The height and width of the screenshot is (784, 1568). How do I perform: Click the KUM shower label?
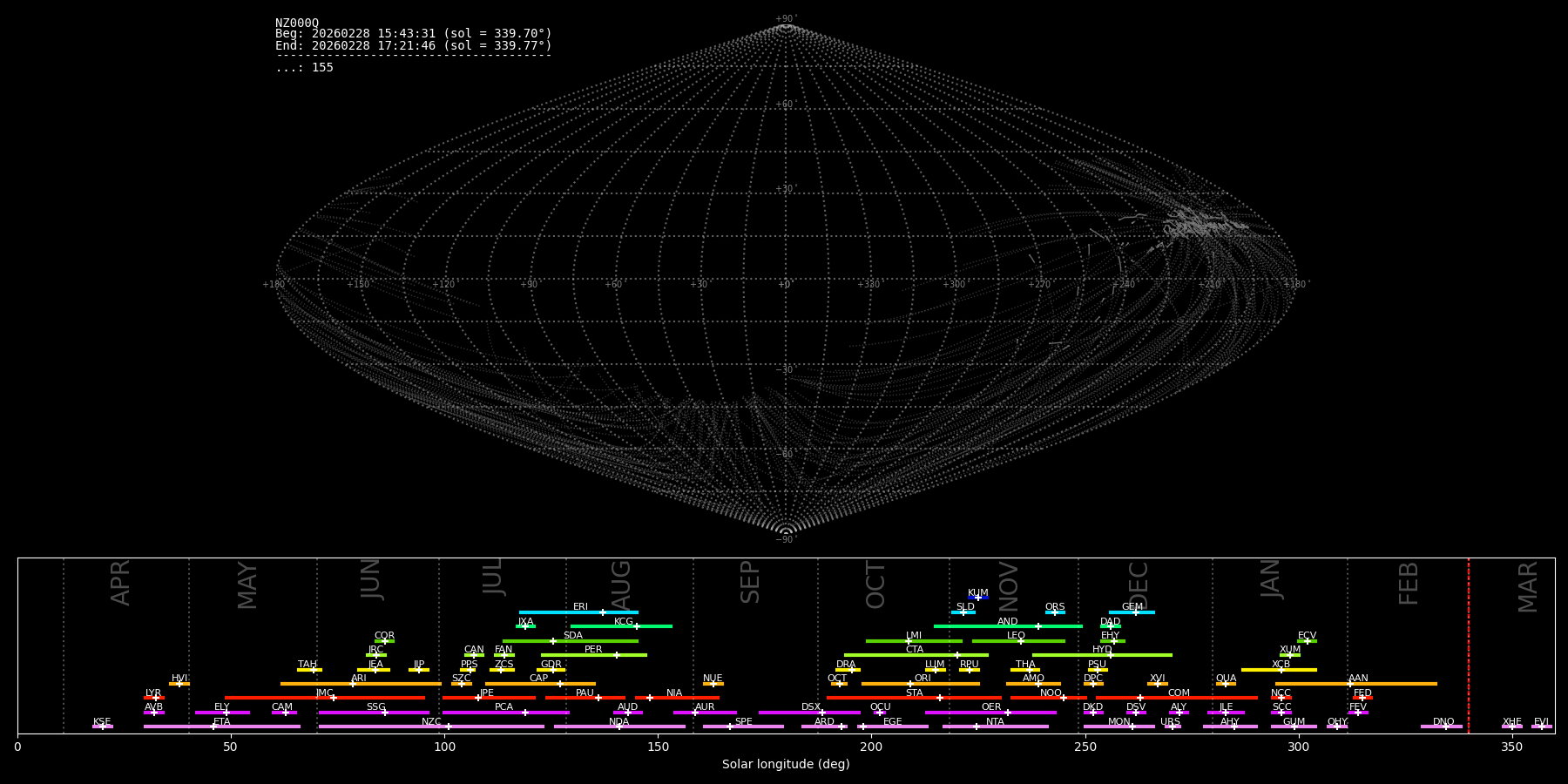tap(978, 593)
